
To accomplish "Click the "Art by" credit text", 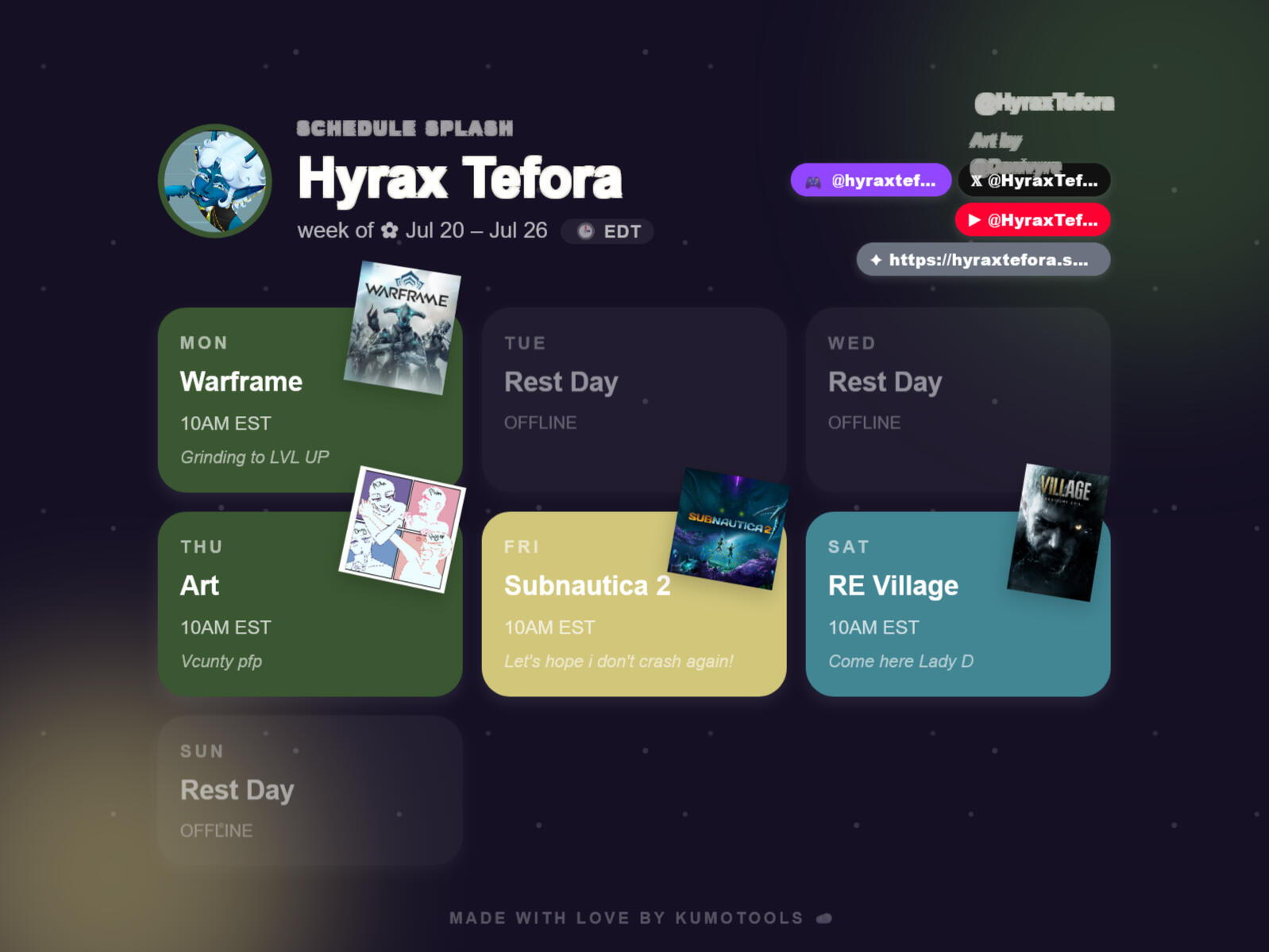I will point(996,141).
